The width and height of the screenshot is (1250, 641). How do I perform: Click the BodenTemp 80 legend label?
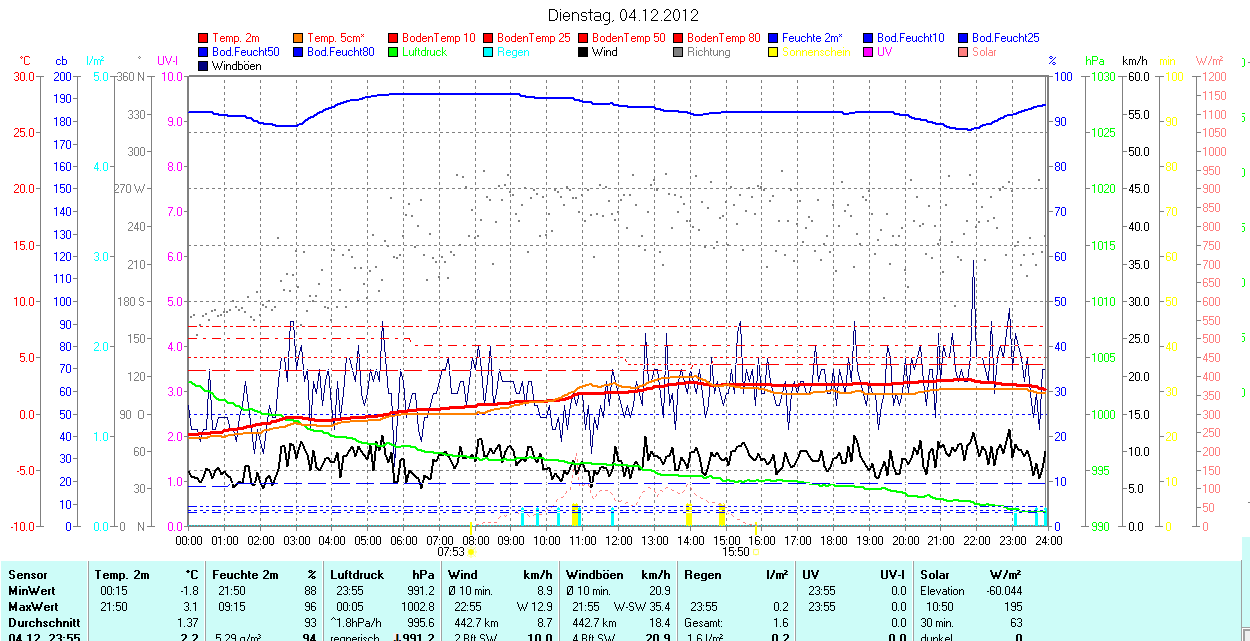click(725, 38)
